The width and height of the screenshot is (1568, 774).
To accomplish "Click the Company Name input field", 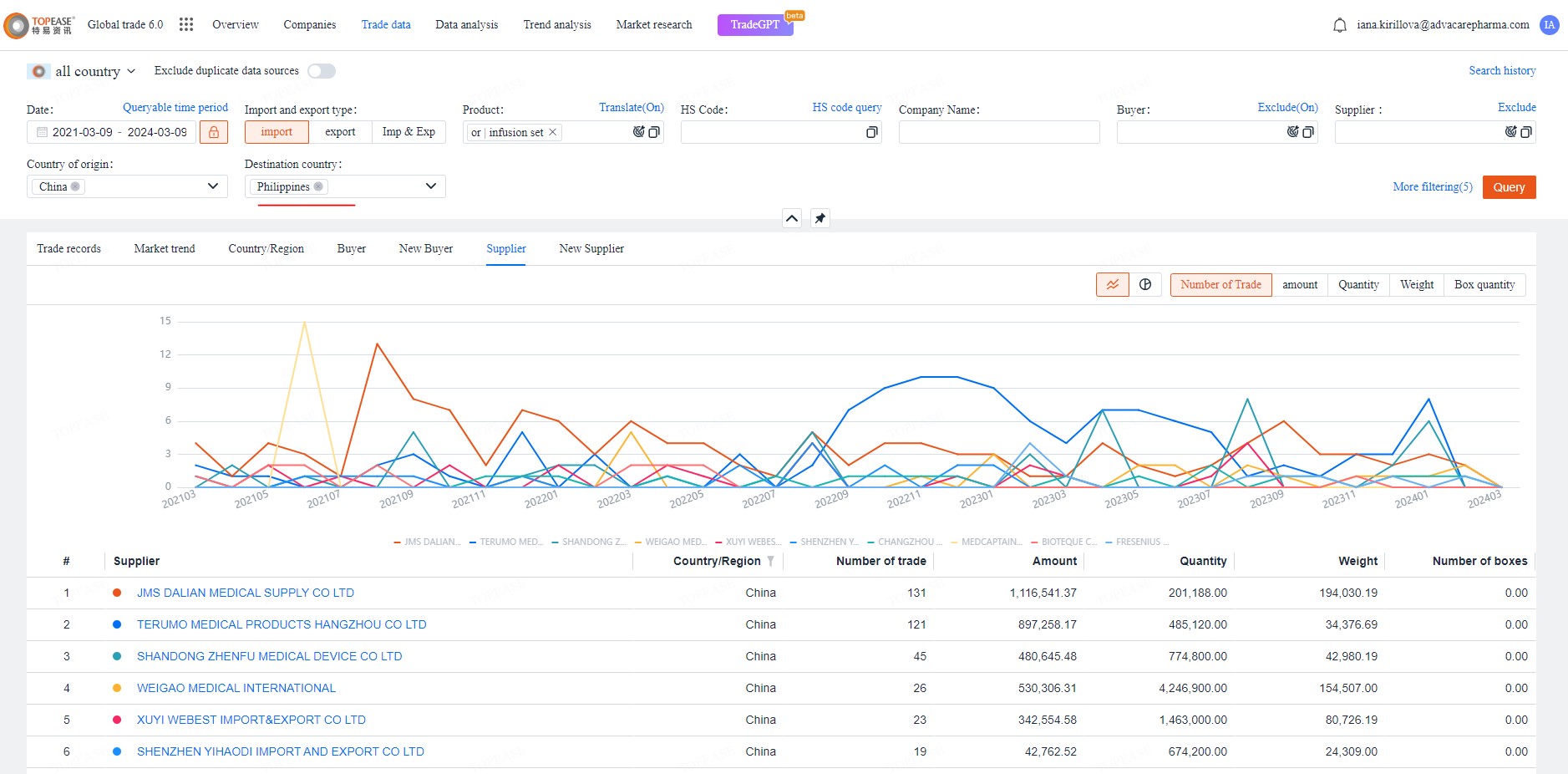I will (x=999, y=132).
